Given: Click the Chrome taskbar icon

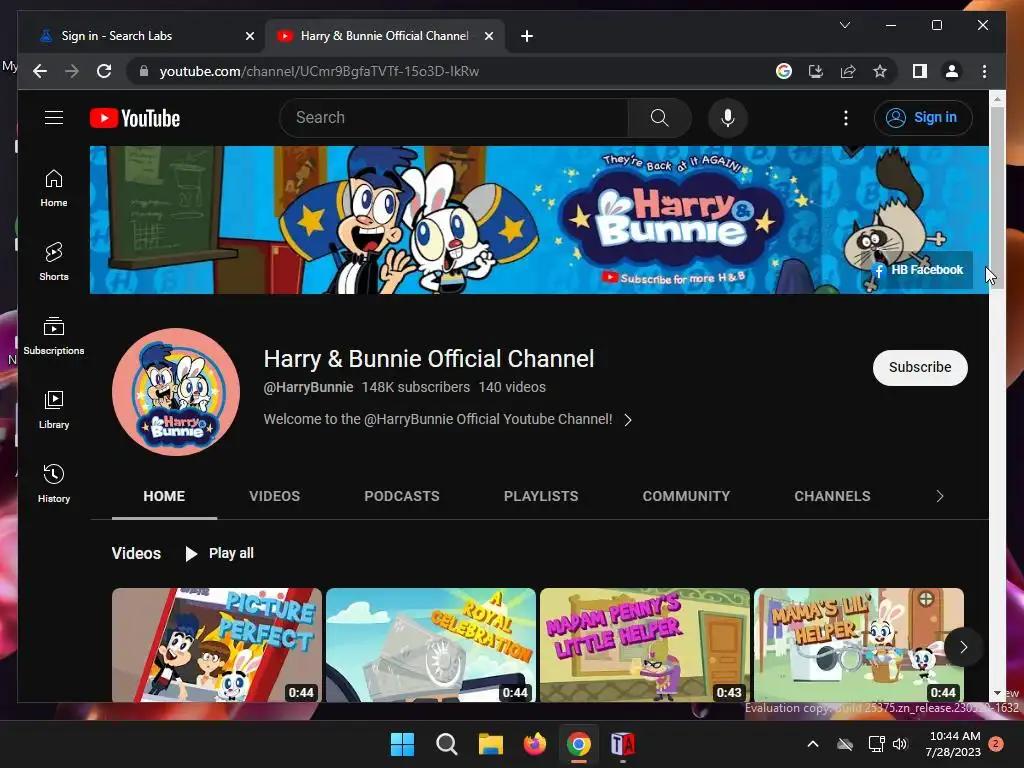Looking at the screenshot, I should coord(579,744).
